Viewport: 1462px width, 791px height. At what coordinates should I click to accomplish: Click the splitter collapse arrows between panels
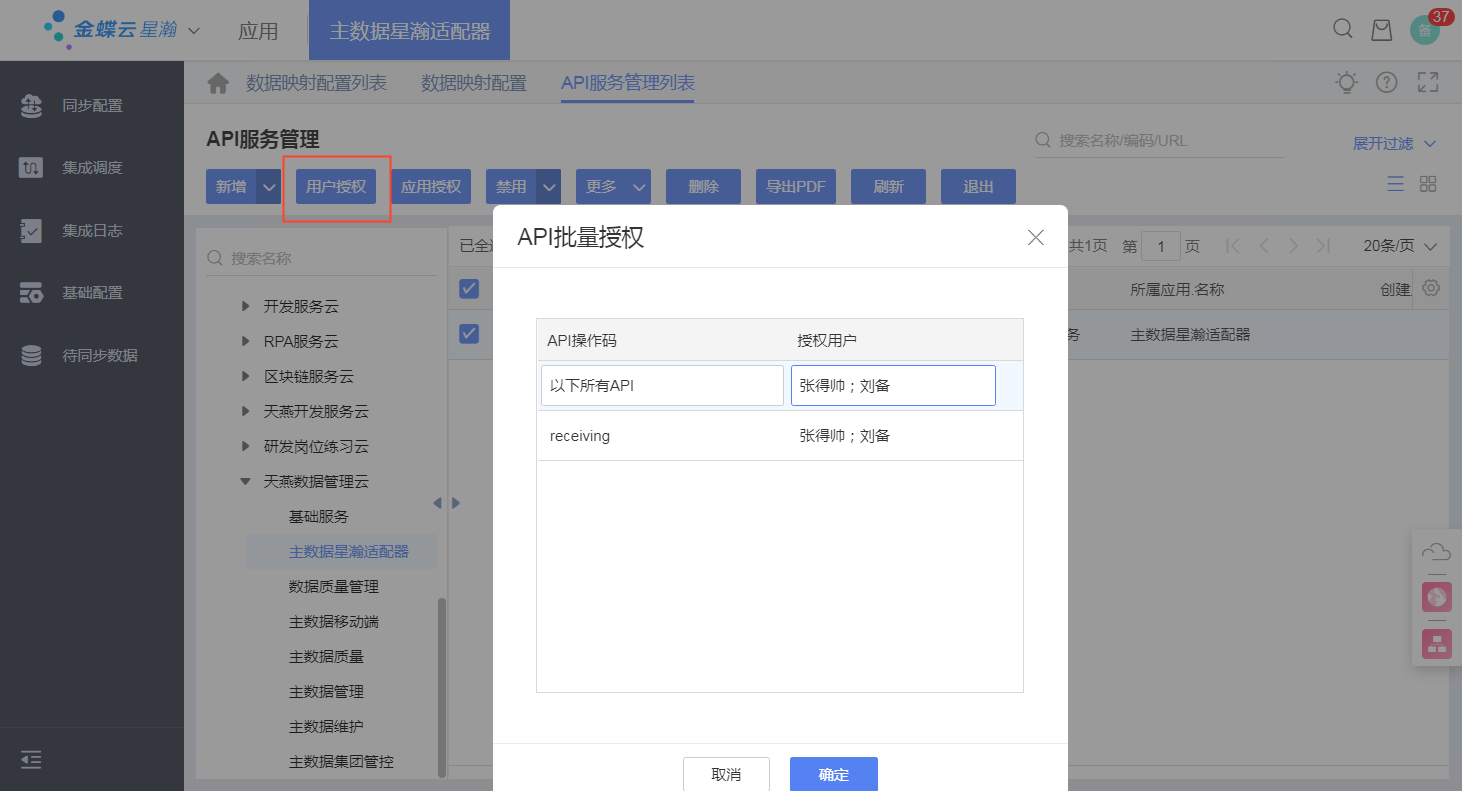[x=446, y=503]
